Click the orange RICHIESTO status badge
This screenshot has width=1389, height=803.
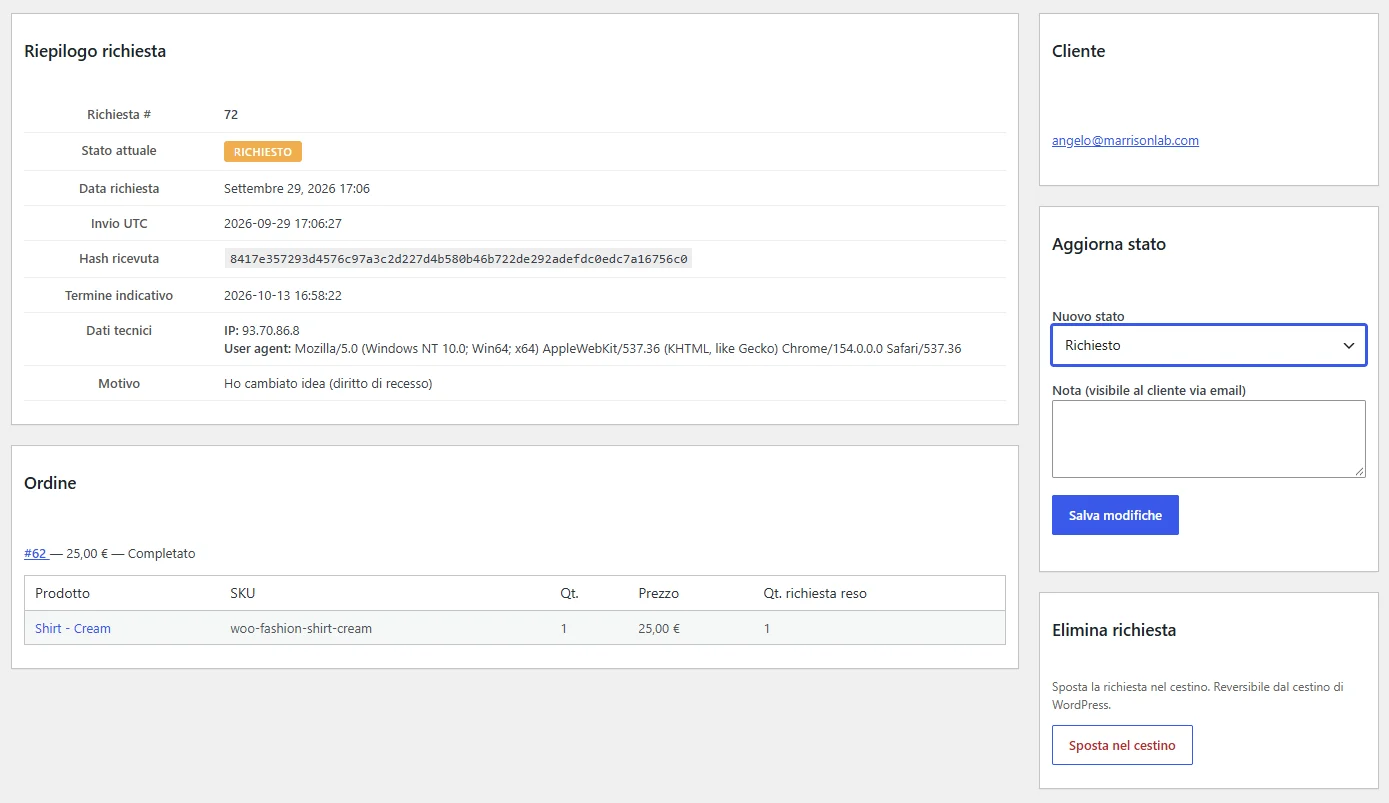tap(262, 152)
